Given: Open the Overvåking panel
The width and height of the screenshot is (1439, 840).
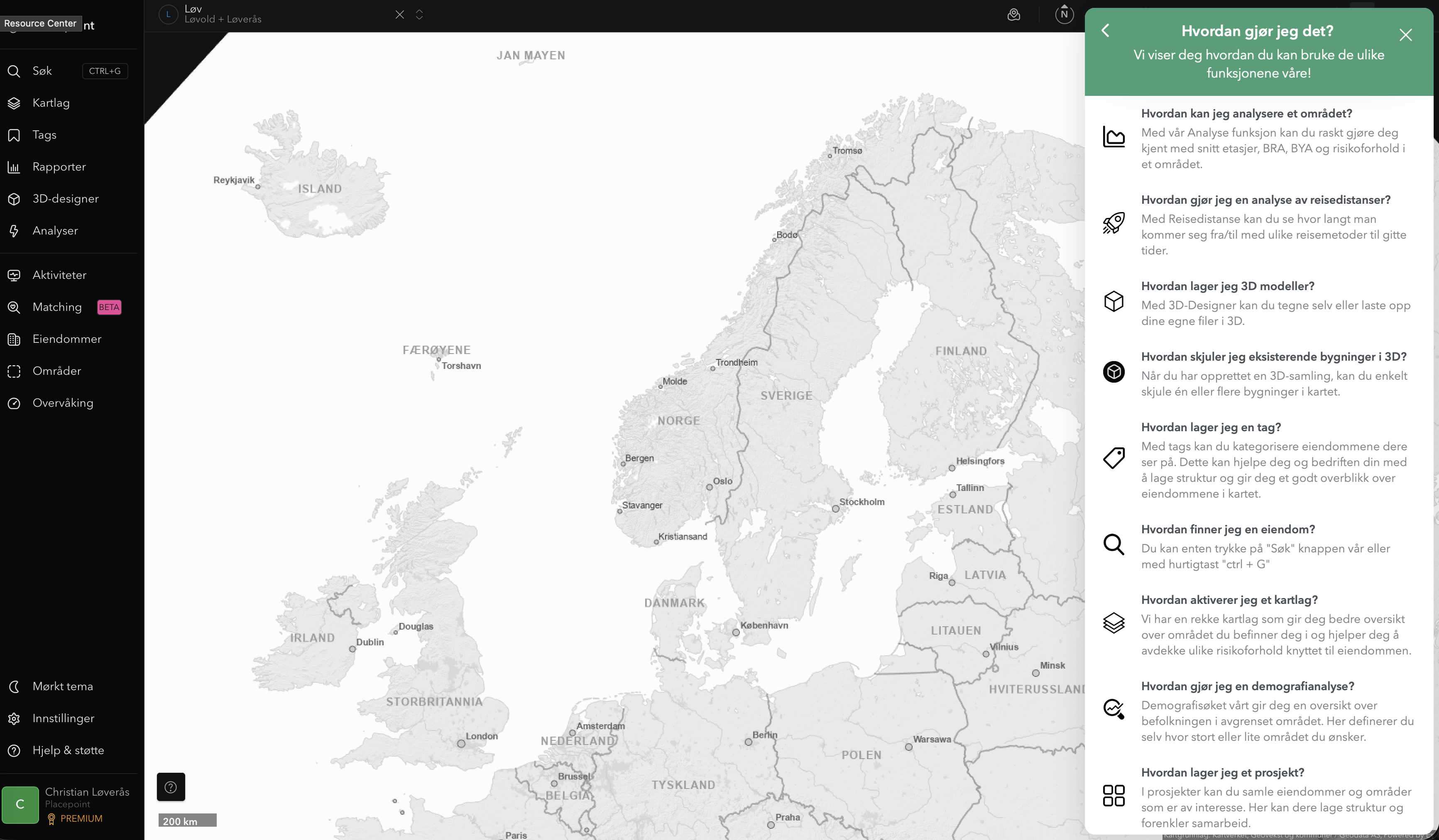Looking at the screenshot, I should tap(63, 402).
